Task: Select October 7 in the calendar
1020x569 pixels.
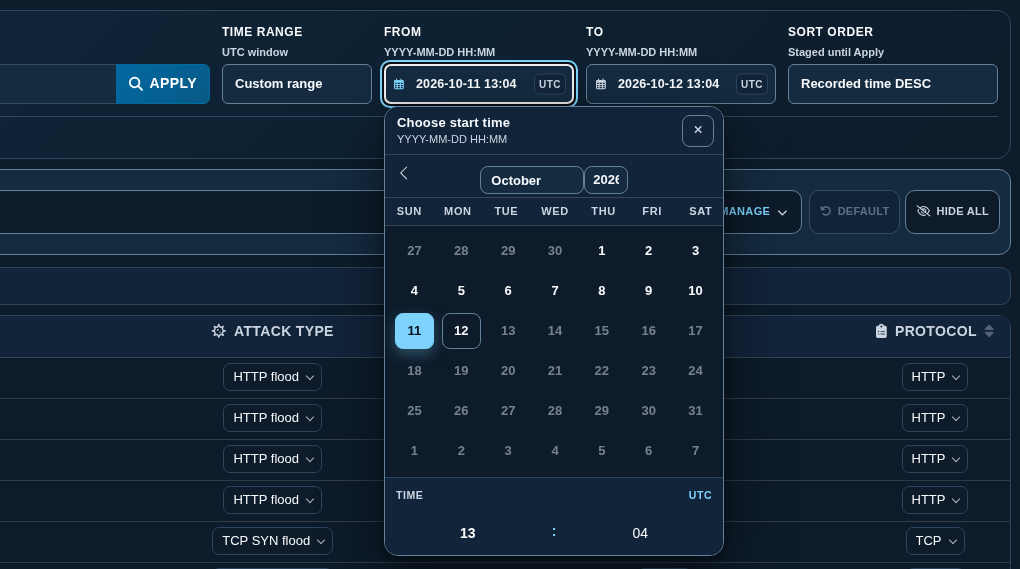Action: pyautogui.click(x=555, y=291)
